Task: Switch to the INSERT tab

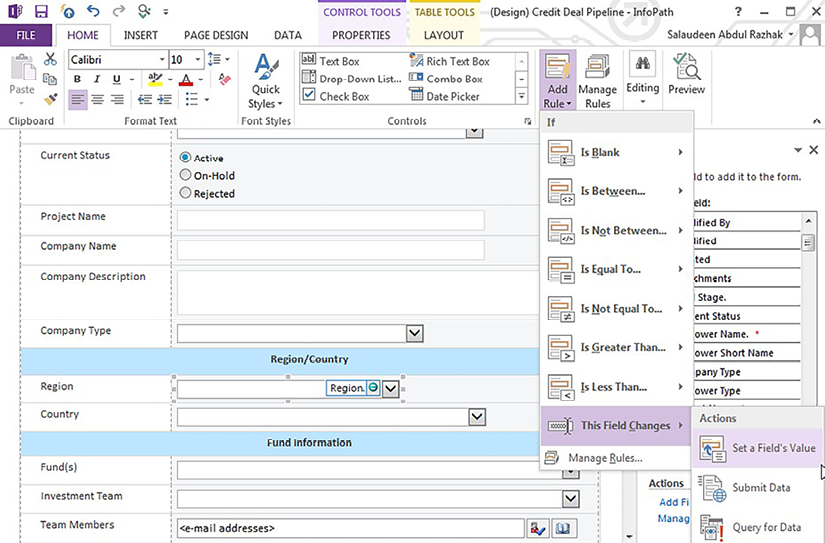Action: coord(140,35)
